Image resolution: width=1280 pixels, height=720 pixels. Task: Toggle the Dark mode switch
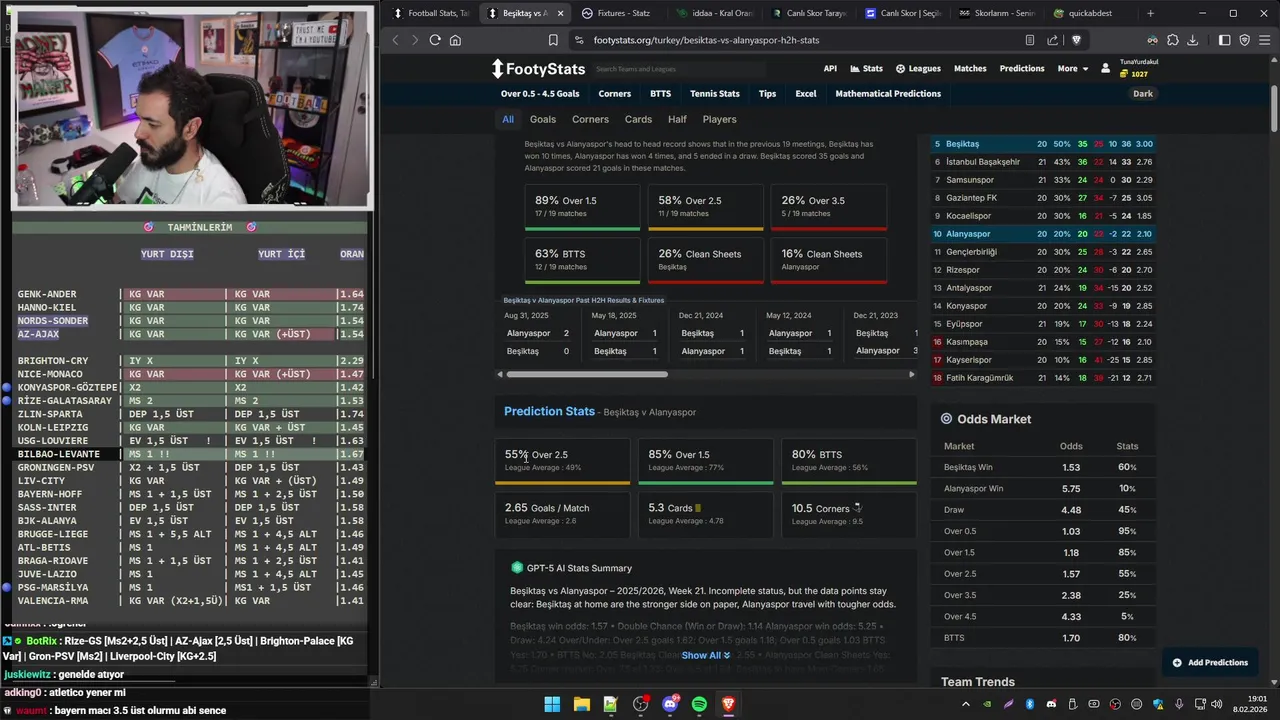(1143, 94)
